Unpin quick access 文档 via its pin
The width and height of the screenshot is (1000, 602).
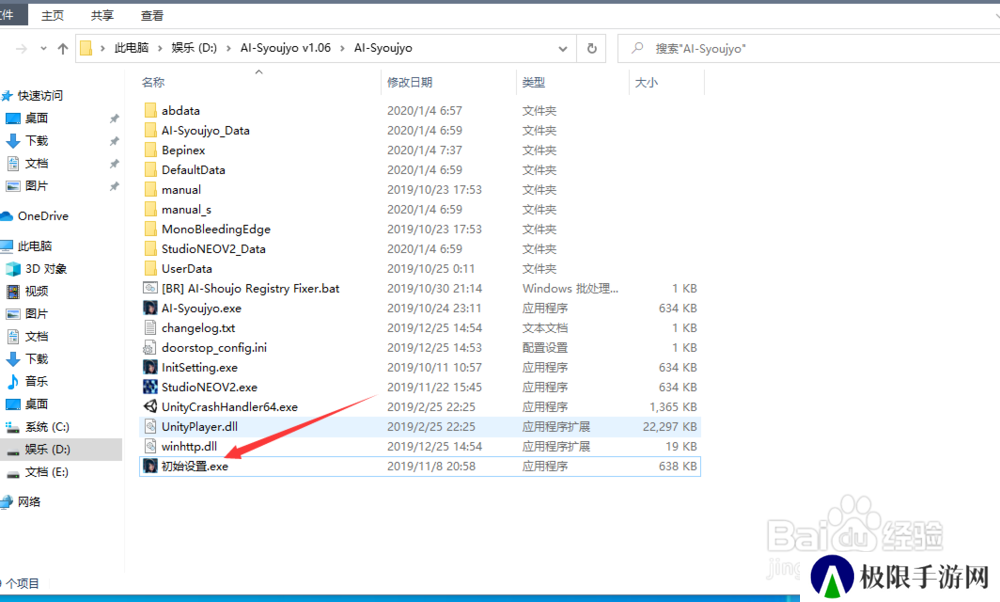114,164
